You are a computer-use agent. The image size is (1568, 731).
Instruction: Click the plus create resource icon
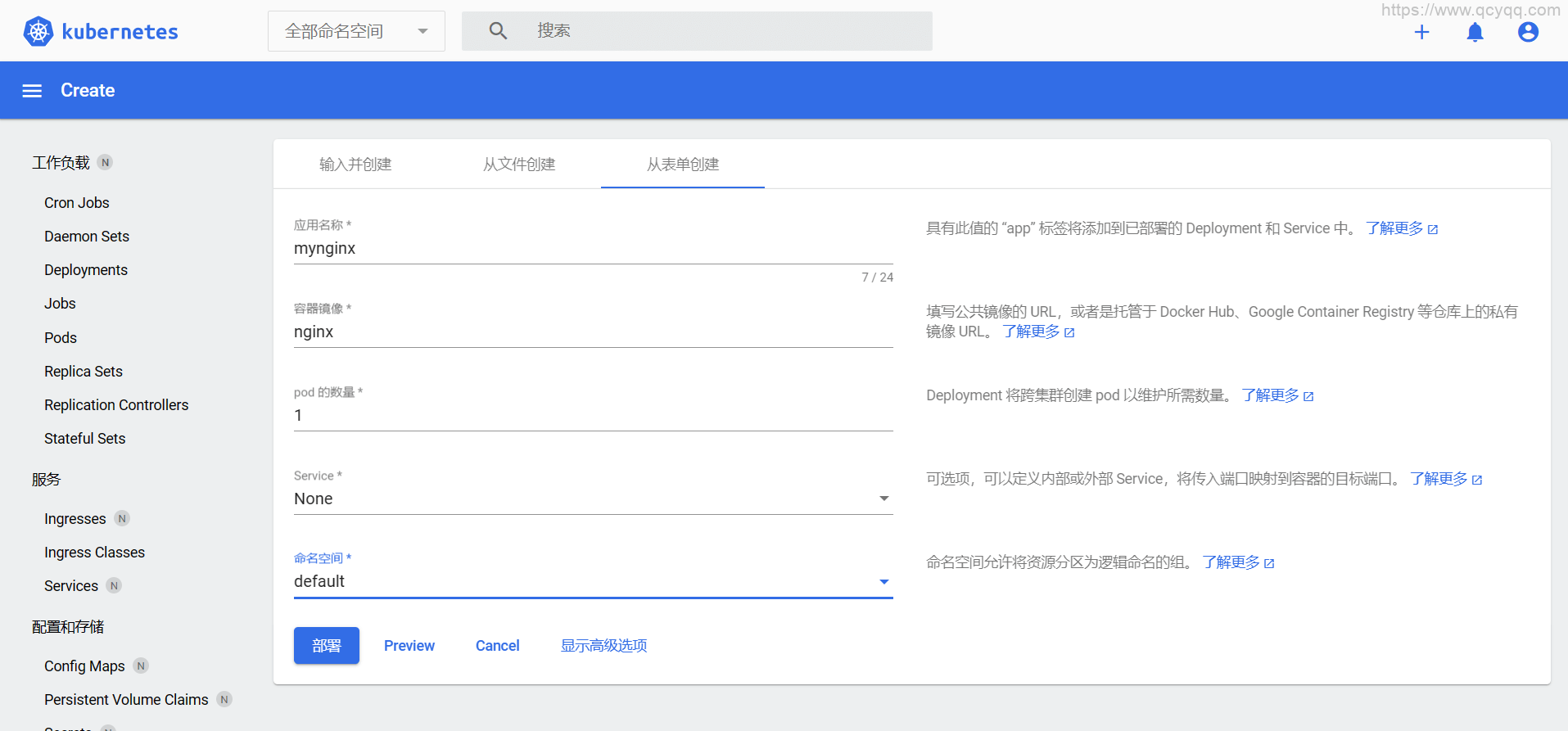pyautogui.click(x=1421, y=32)
